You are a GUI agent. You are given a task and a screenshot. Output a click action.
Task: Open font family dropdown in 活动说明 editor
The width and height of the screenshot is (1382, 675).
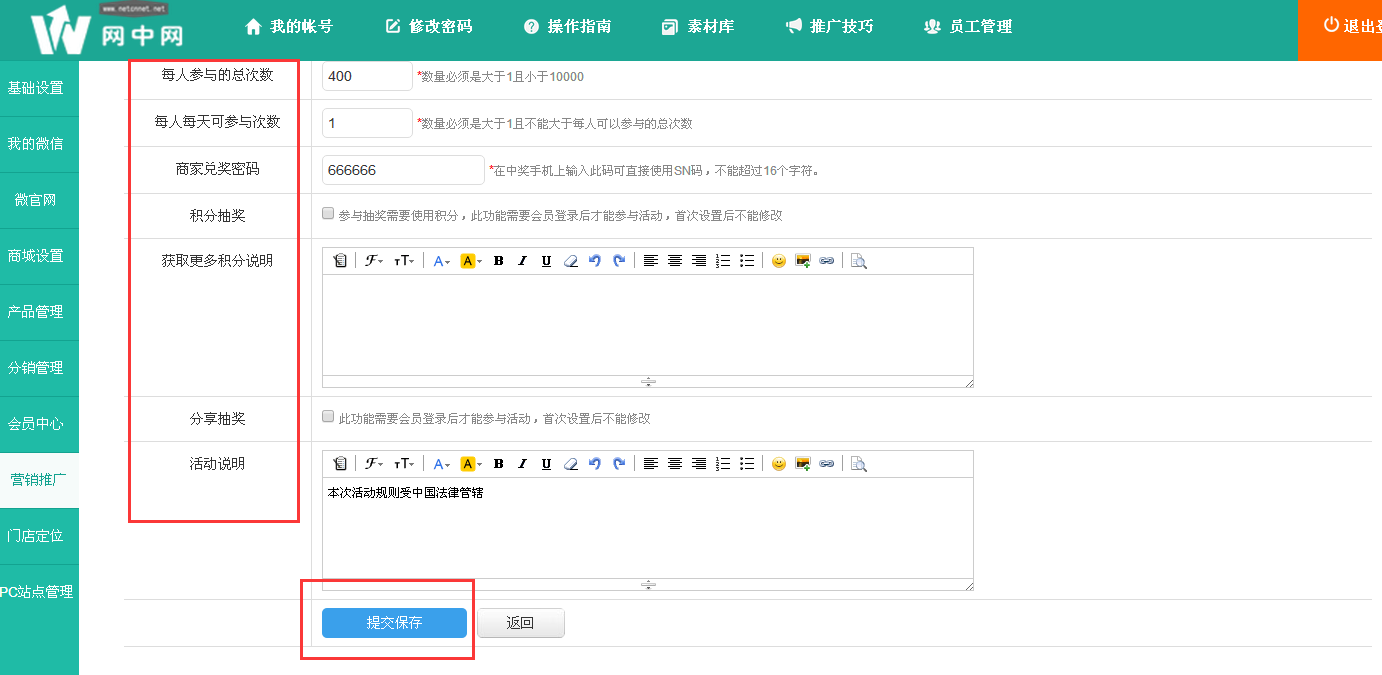pyautogui.click(x=374, y=464)
